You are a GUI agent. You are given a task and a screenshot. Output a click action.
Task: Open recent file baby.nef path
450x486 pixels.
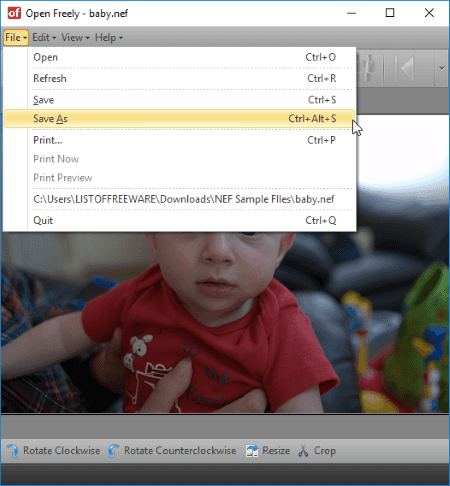click(x=179, y=199)
